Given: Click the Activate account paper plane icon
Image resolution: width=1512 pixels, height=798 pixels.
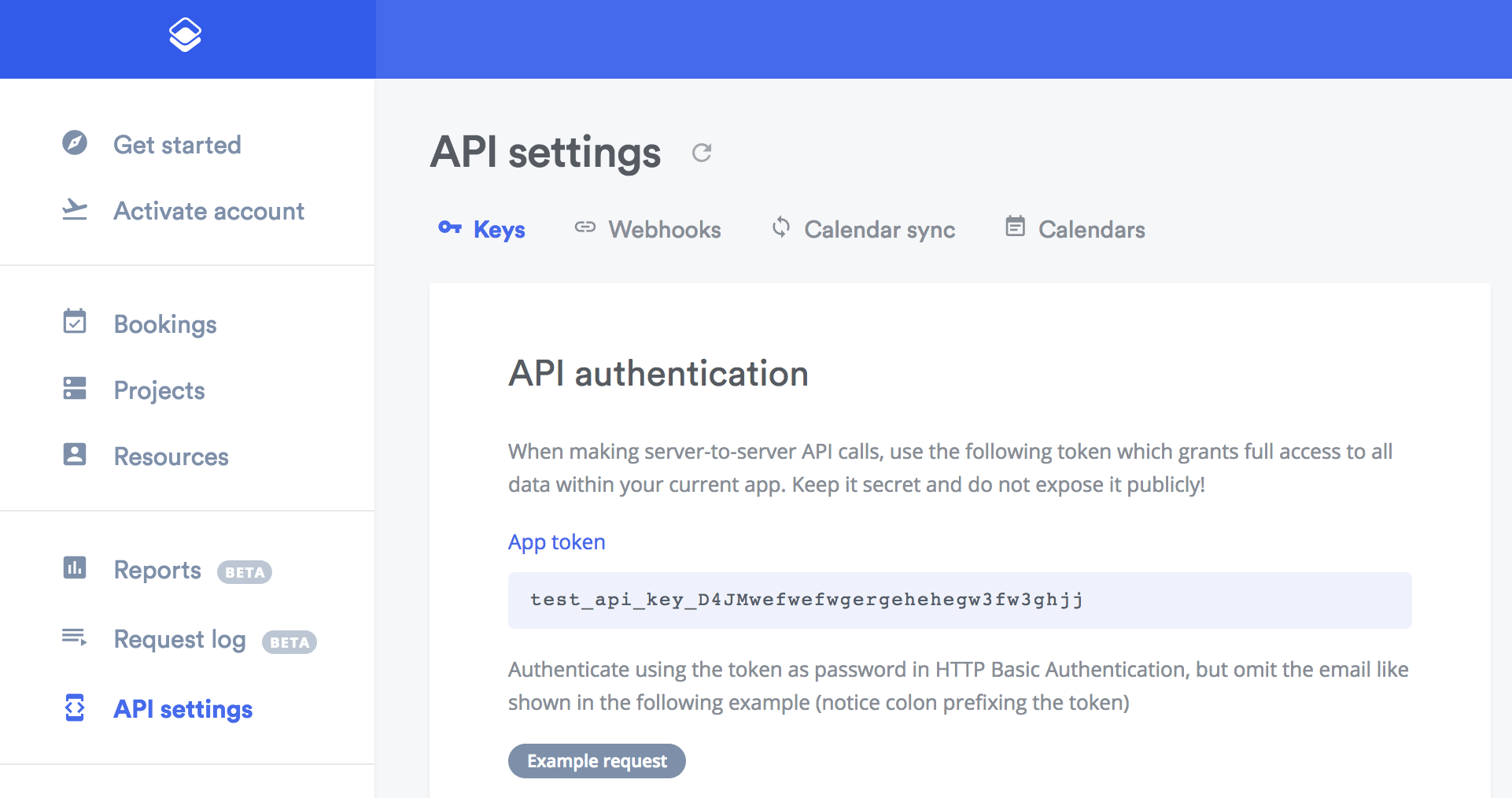Looking at the screenshot, I should tap(75, 210).
